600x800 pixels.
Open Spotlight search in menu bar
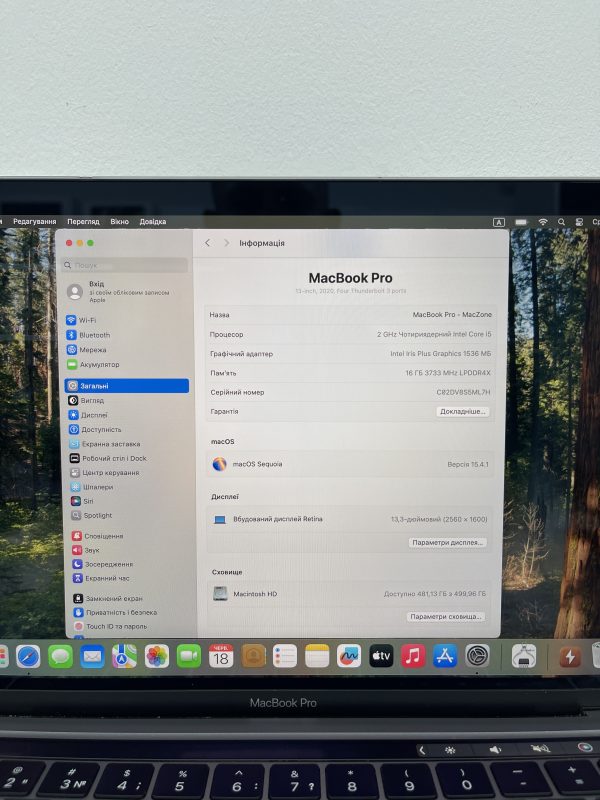[561, 222]
